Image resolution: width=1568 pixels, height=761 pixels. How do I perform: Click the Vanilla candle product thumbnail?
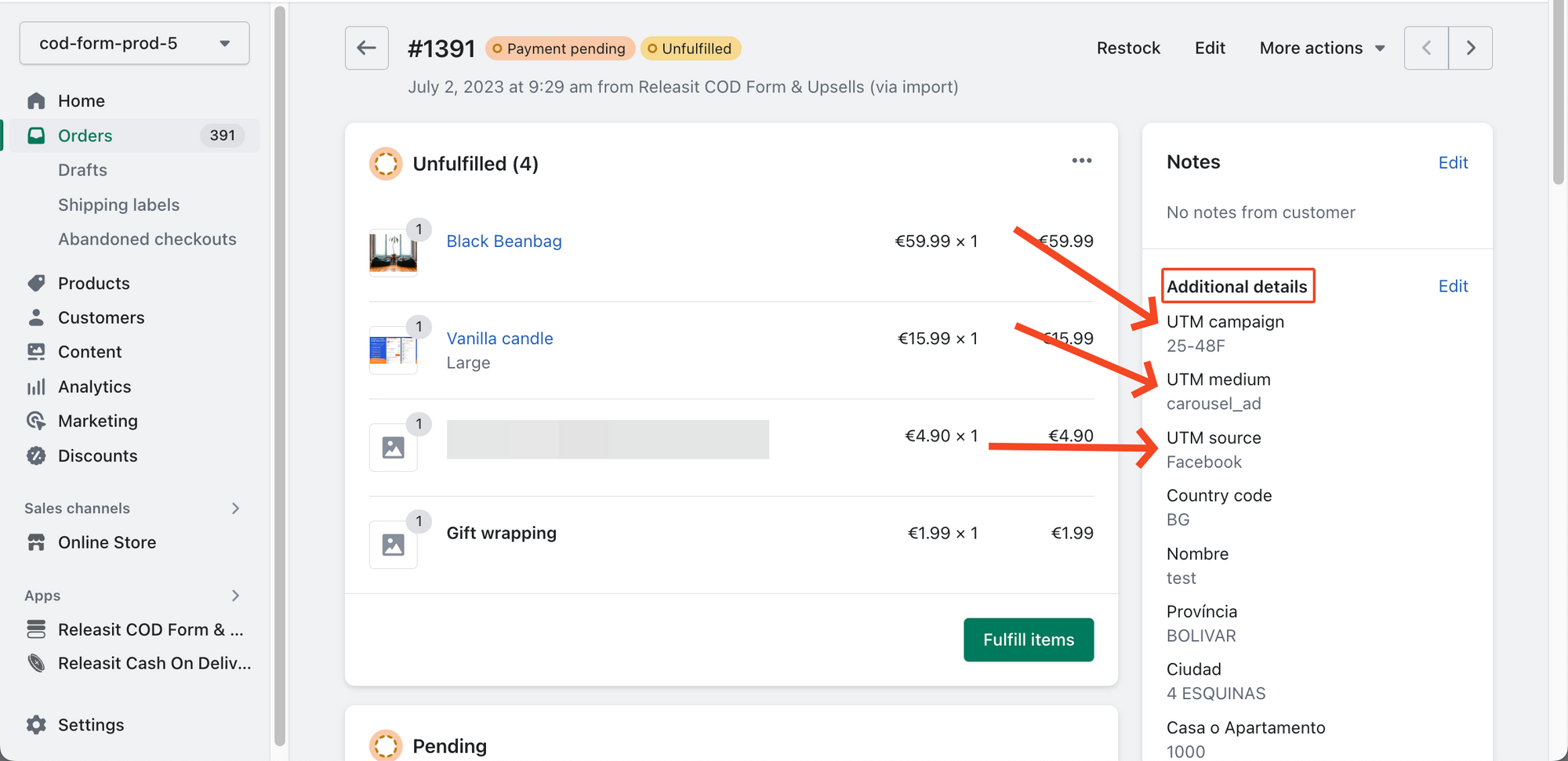pyautogui.click(x=393, y=350)
